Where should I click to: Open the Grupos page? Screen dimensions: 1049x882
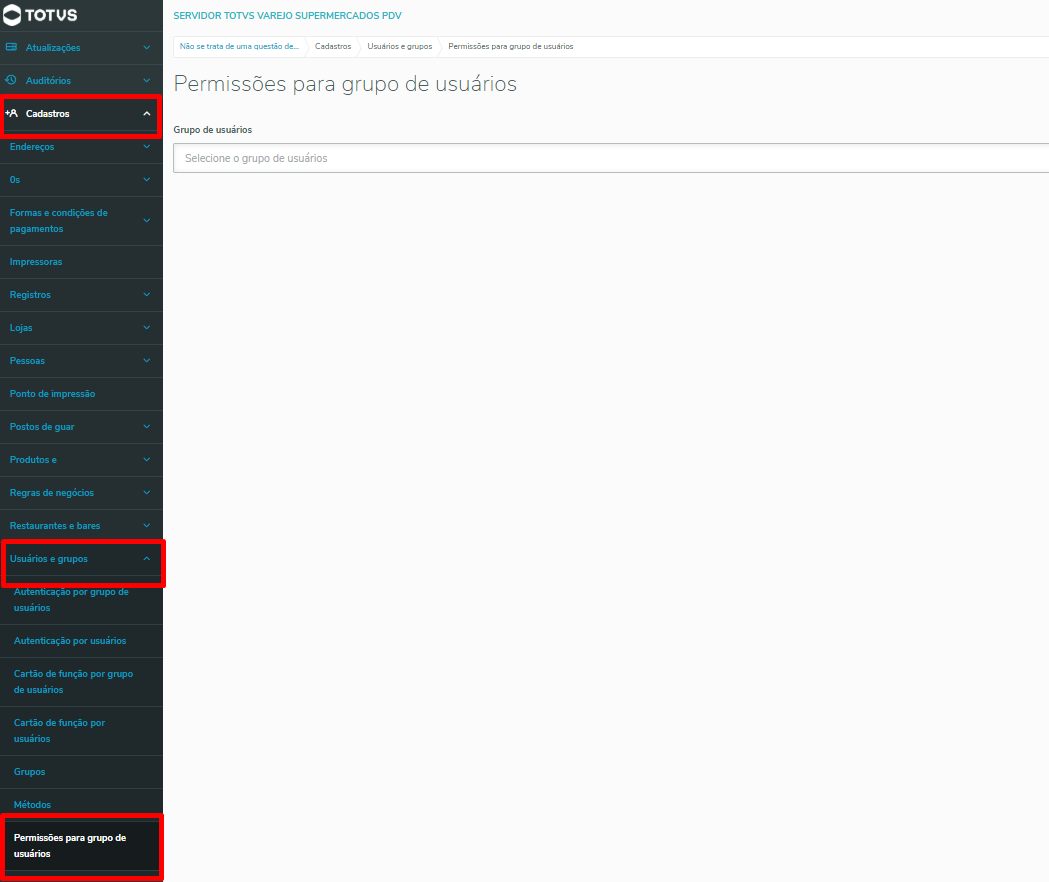click(x=81, y=772)
